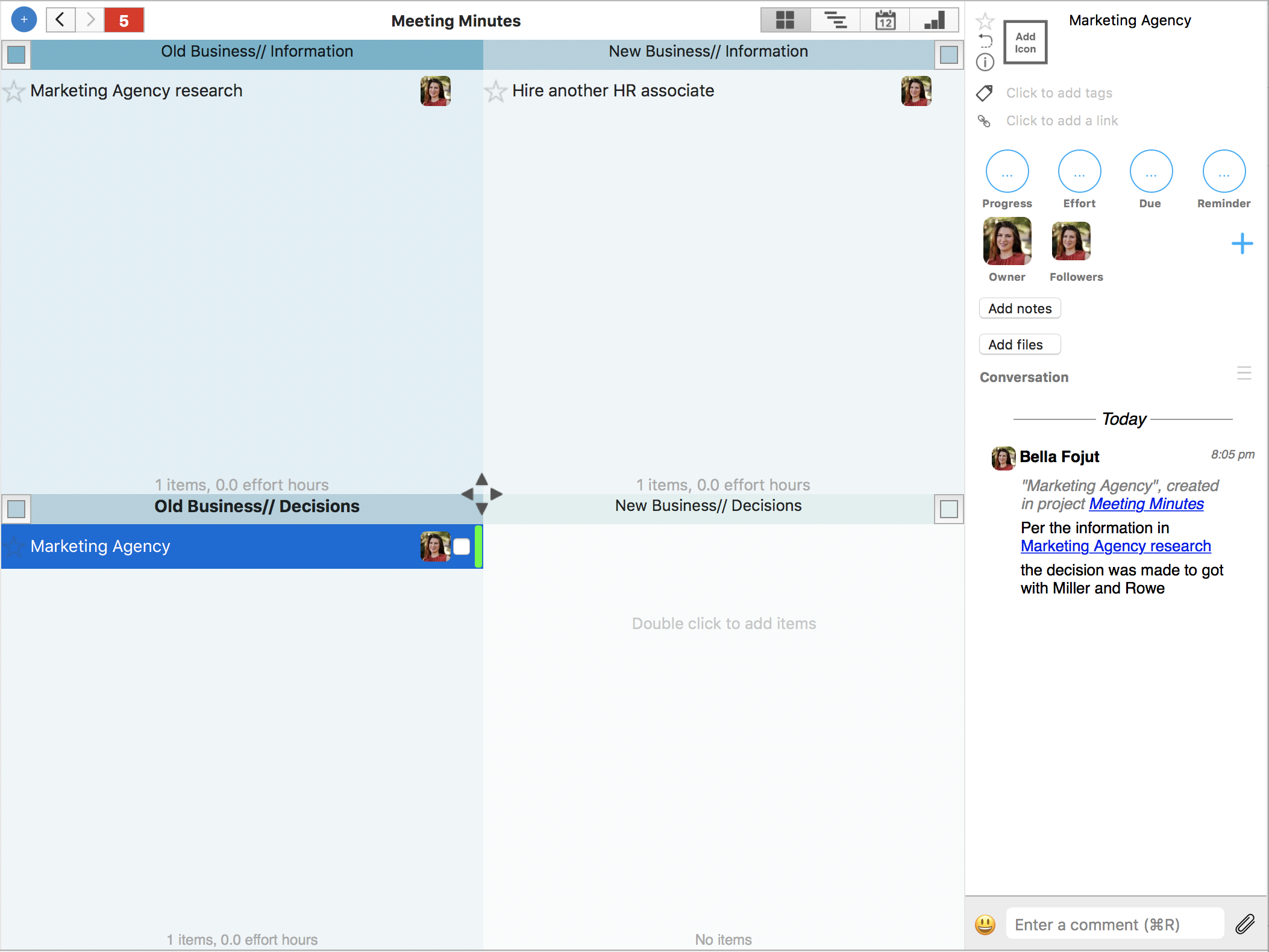Image resolution: width=1269 pixels, height=952 pixels.
Task: Open the Charts view
Action: point(935,19)
